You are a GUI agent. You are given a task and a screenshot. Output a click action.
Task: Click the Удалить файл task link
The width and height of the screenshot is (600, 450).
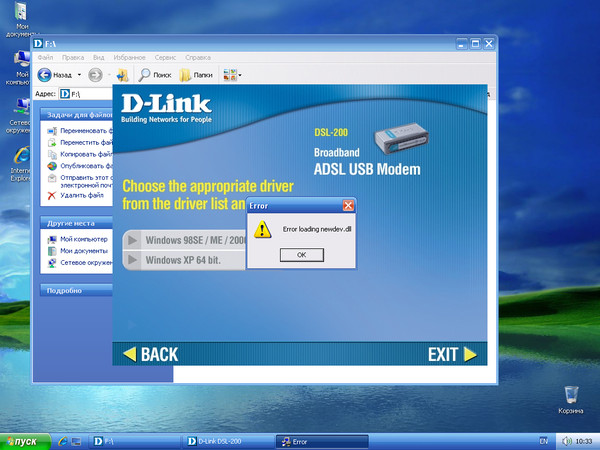pyautogui.click(x=82, y=195)
